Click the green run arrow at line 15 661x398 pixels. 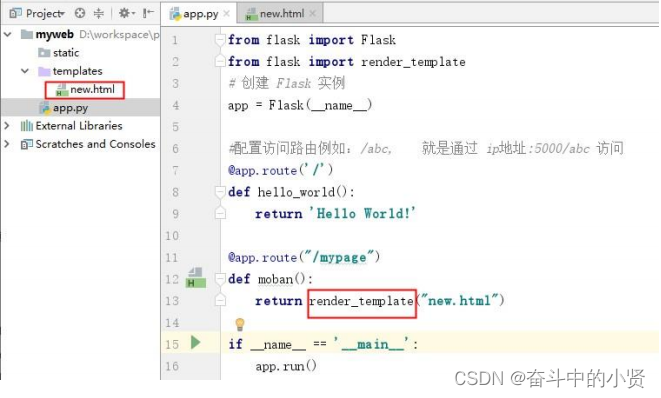pyautogui.click(x=195, y=342)
